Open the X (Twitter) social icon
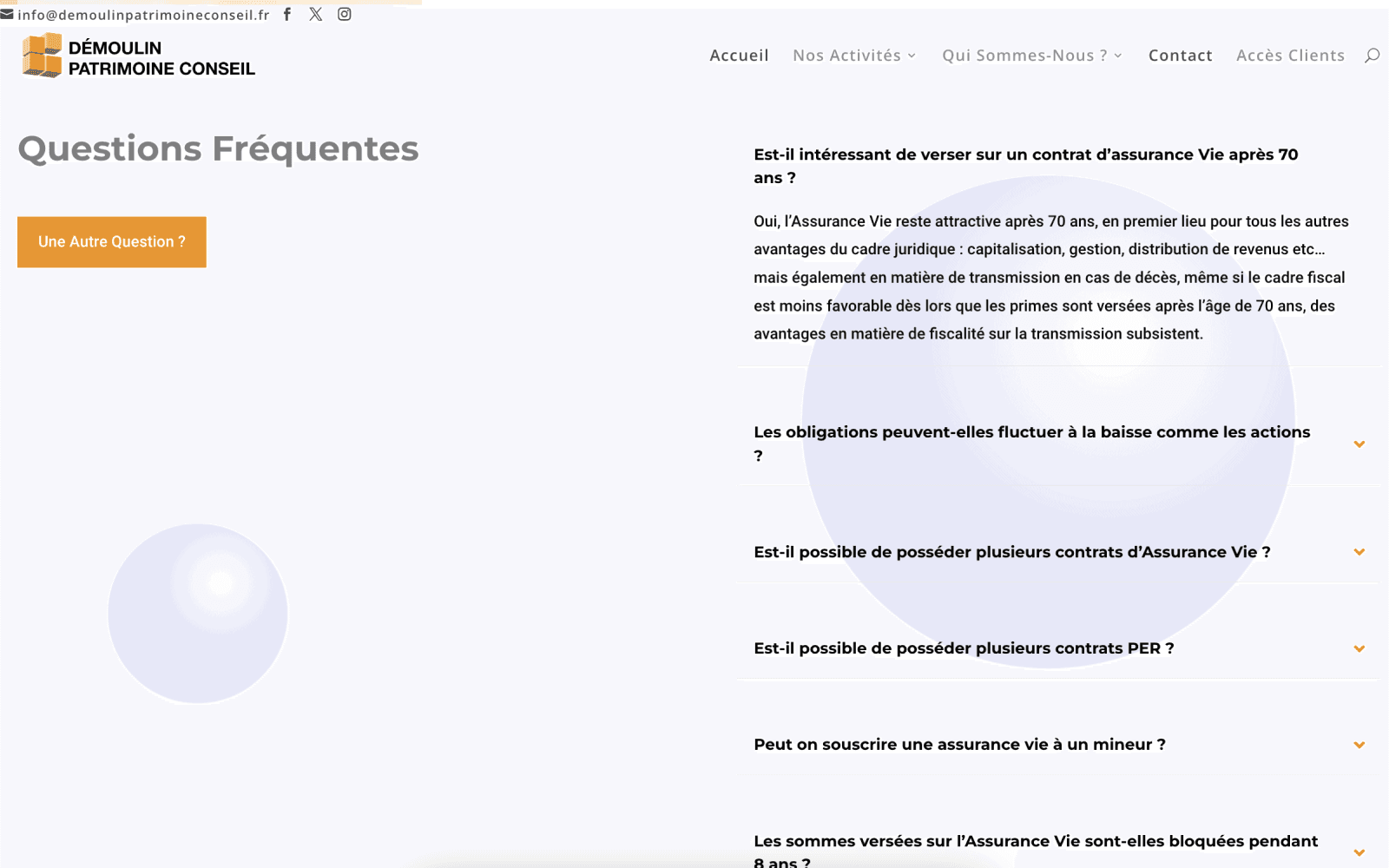 316,14
